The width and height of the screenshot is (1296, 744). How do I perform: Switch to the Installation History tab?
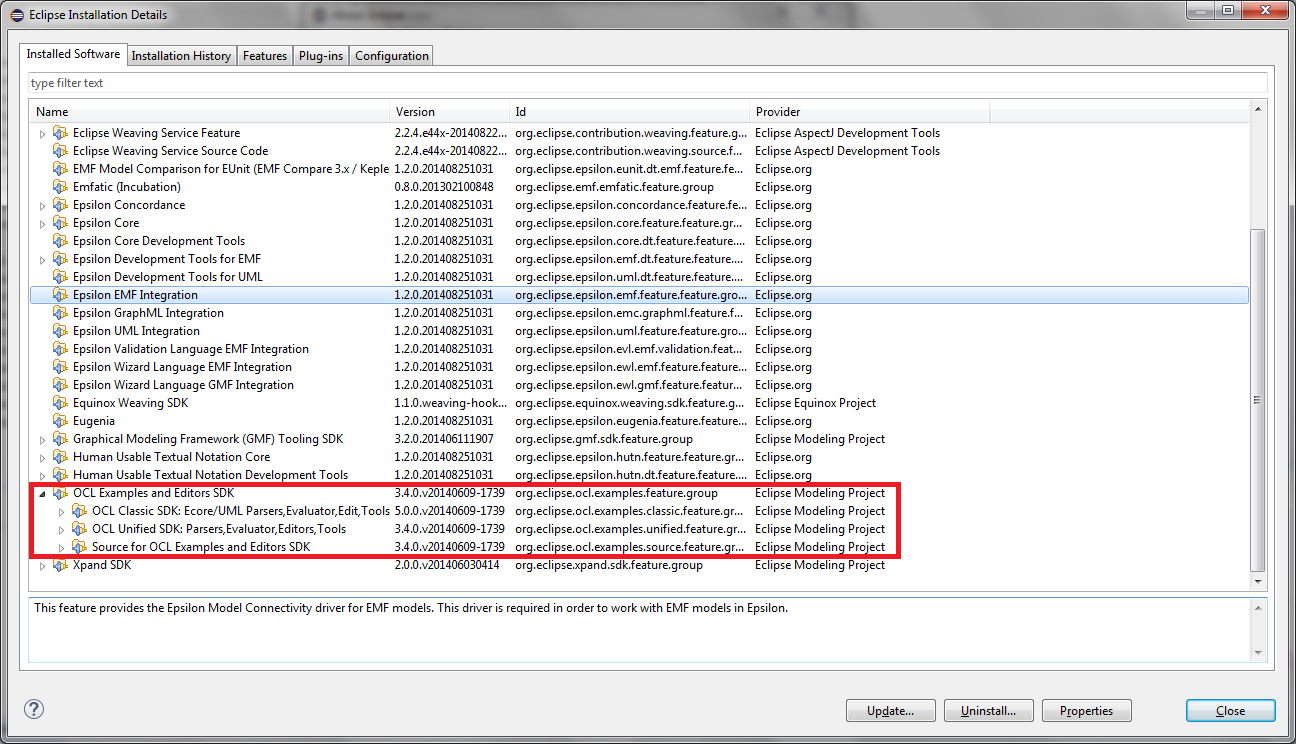(181, 56)
